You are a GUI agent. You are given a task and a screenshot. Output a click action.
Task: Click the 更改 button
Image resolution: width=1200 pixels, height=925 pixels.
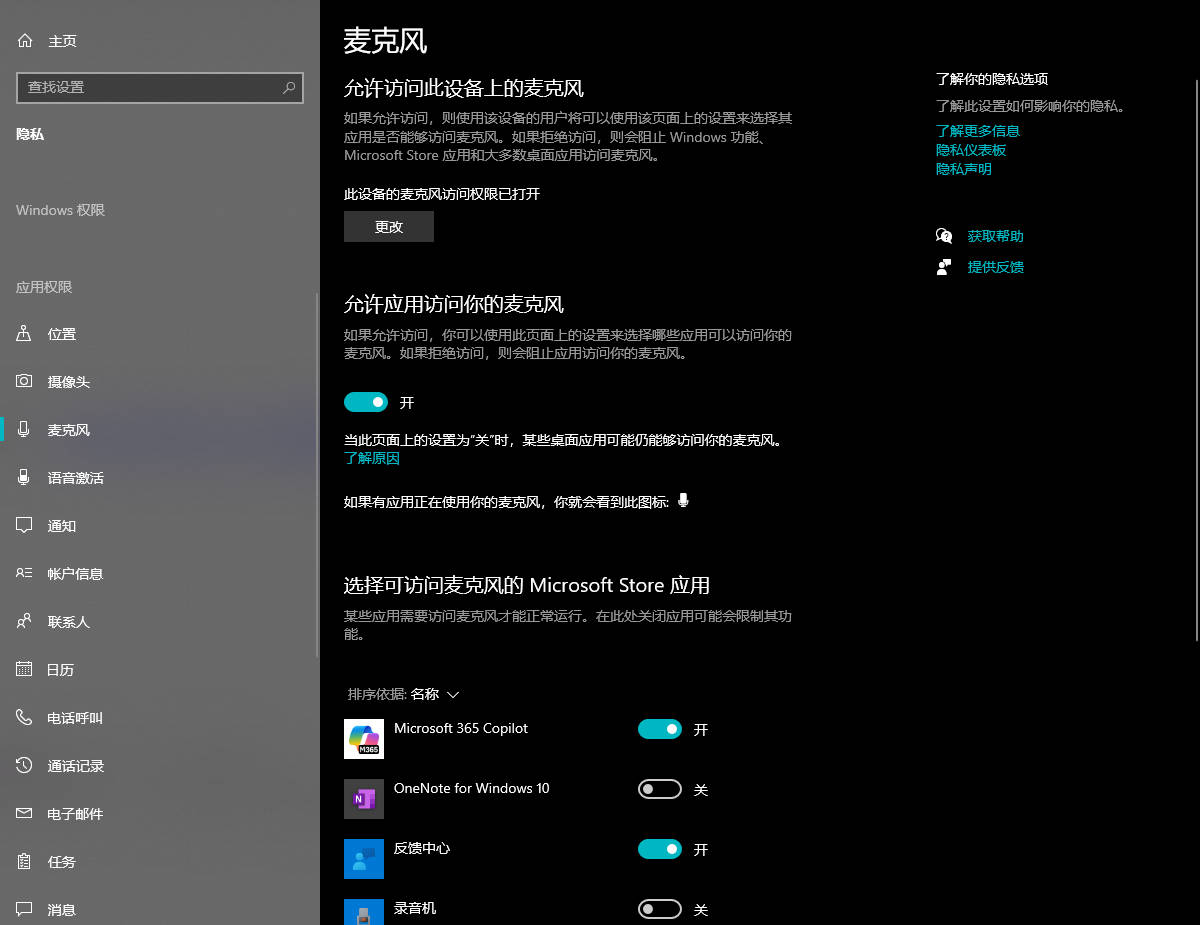(x=388, y=226)
